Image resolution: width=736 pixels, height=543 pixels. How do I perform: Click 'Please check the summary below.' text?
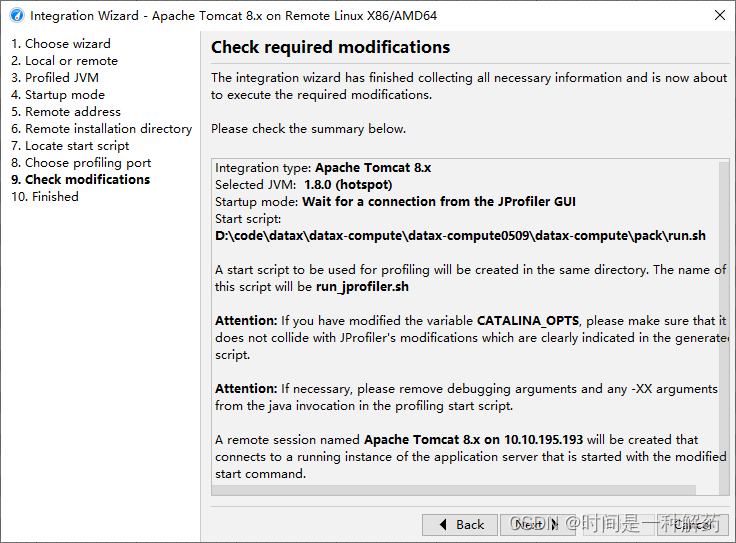click(308, 129)
